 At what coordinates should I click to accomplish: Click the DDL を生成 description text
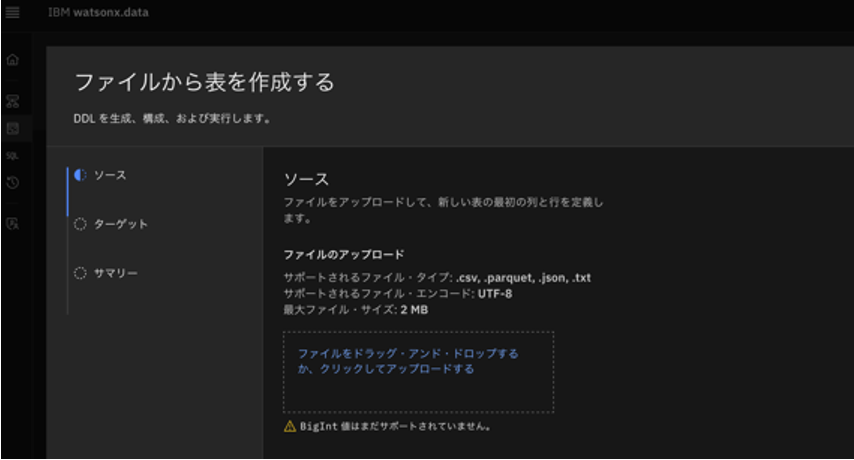pos(173,118)
